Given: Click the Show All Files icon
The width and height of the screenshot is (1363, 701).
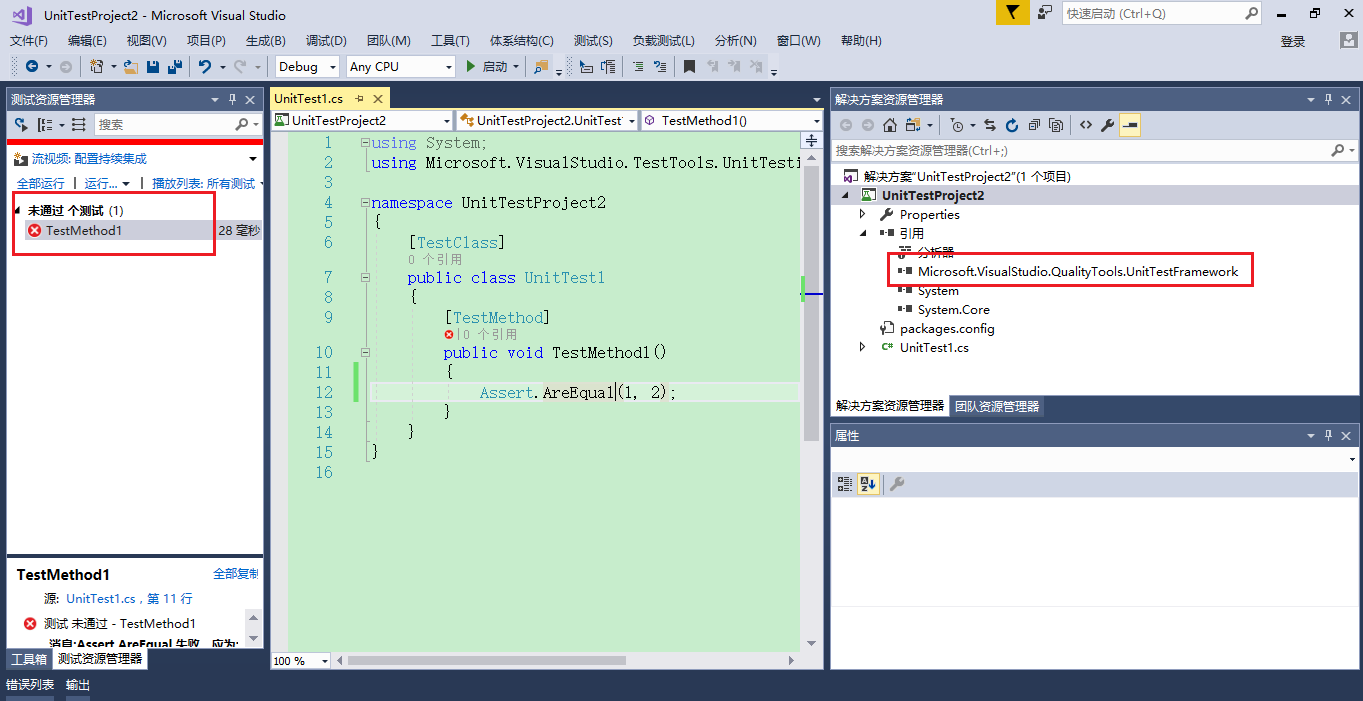Looking at the screenshot, I should [1057, 125].
